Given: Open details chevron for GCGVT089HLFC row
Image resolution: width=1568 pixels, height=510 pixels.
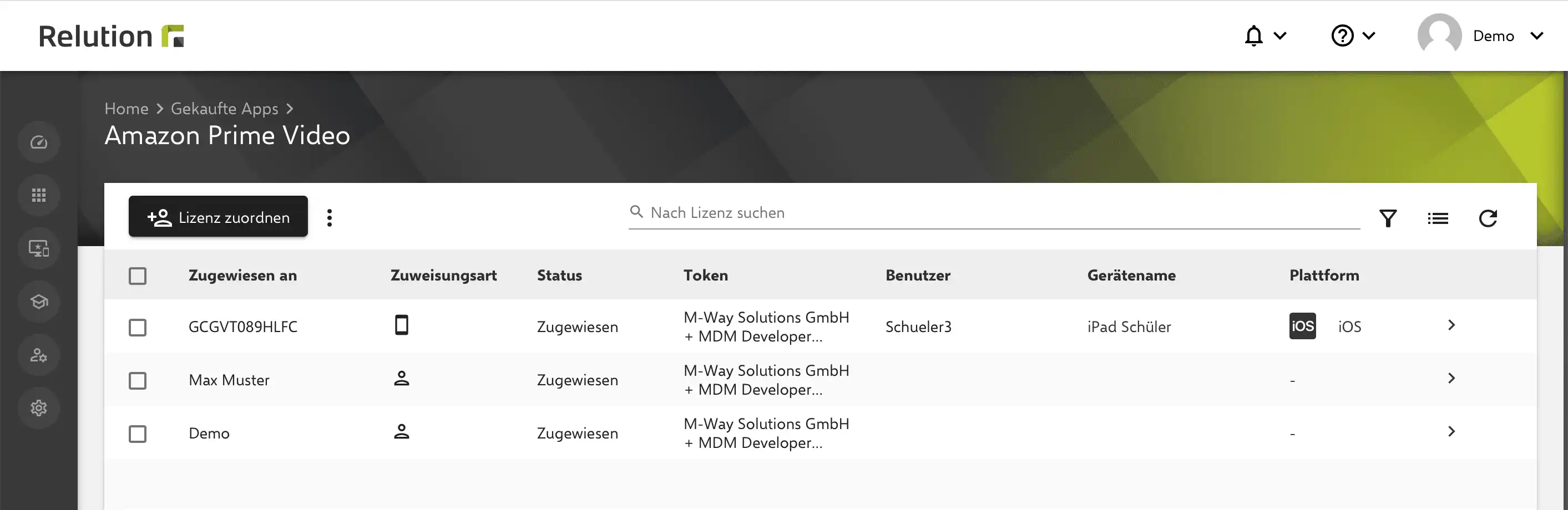Looking at the screenshot, I should click(1451, 325).
